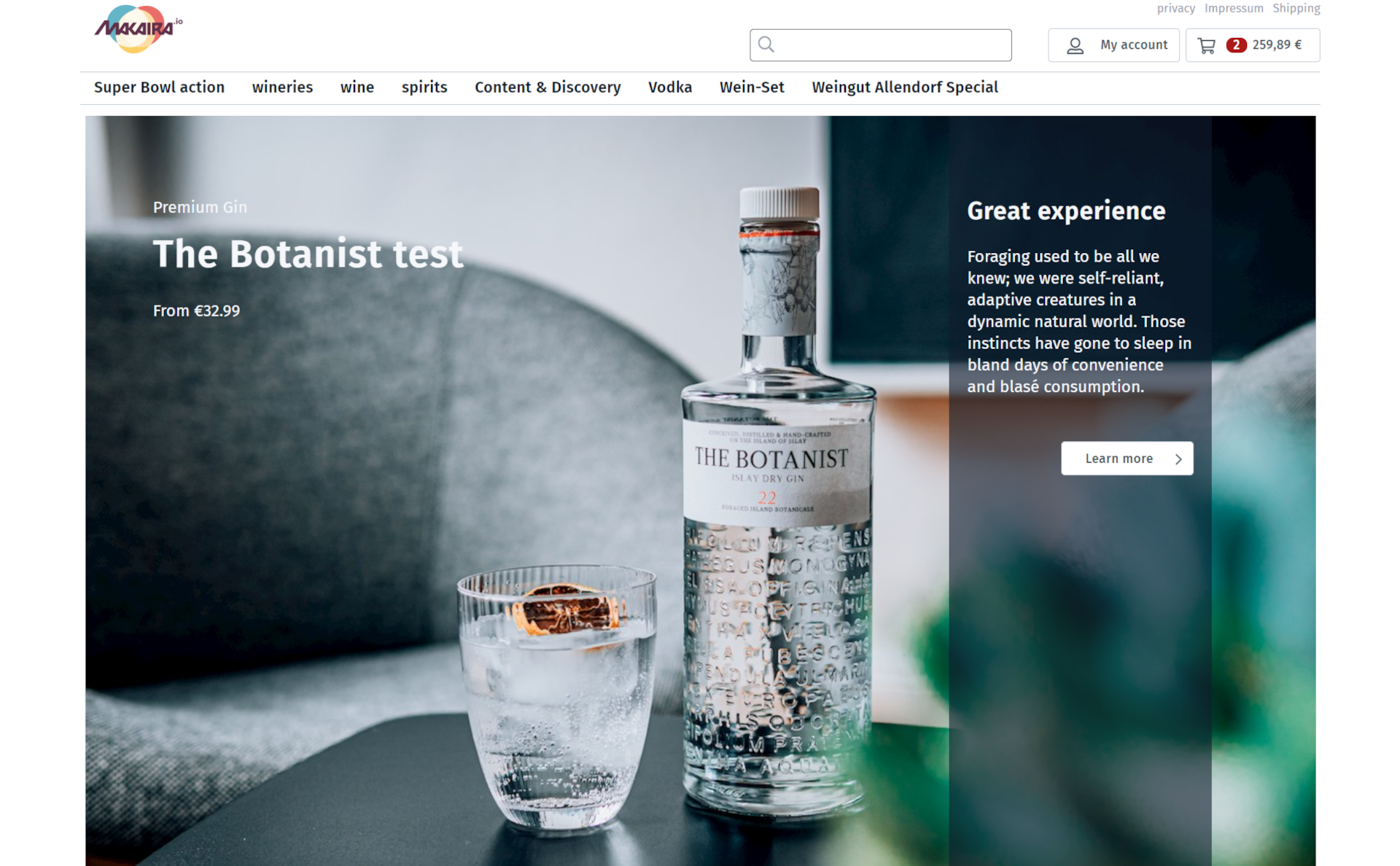
Task: Click the Makaira logo
Action: click(x=138, y=29)
